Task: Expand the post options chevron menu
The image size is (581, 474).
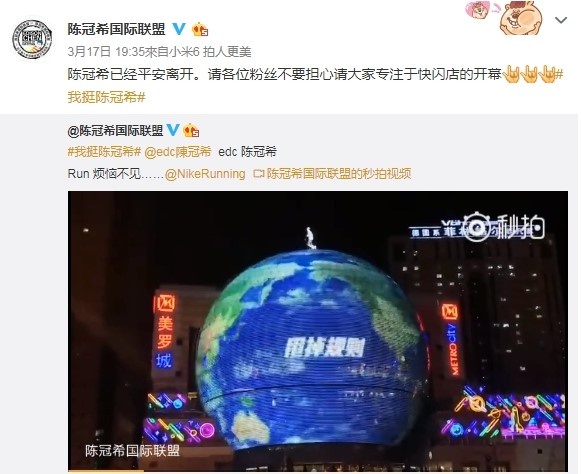Action: coord(561,20)
